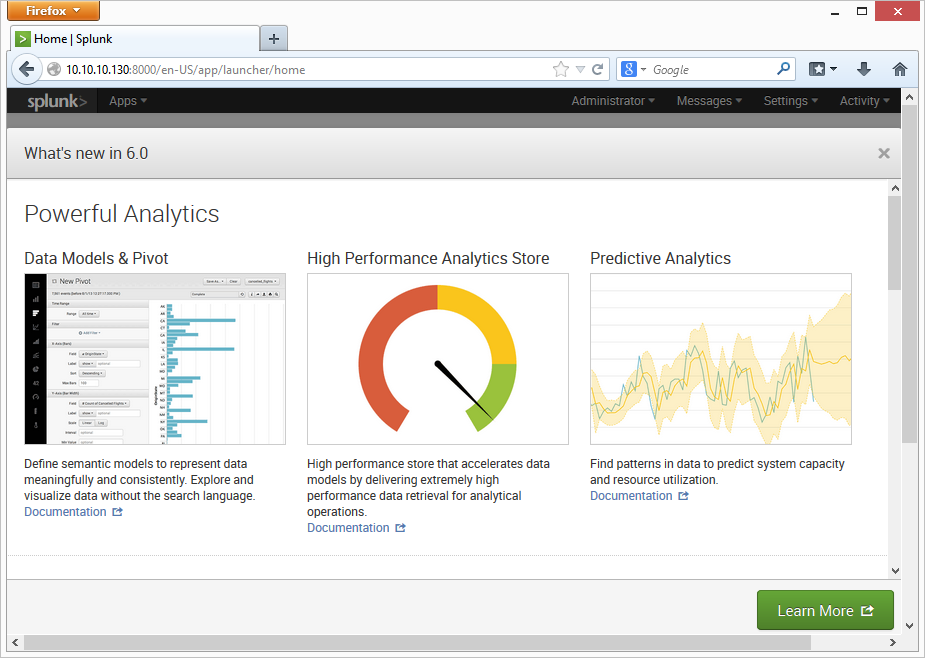Screen dimensions: 925x658
Task: Click the What's new panel vertical scrollbar thumb
Action: coord(895,243)
